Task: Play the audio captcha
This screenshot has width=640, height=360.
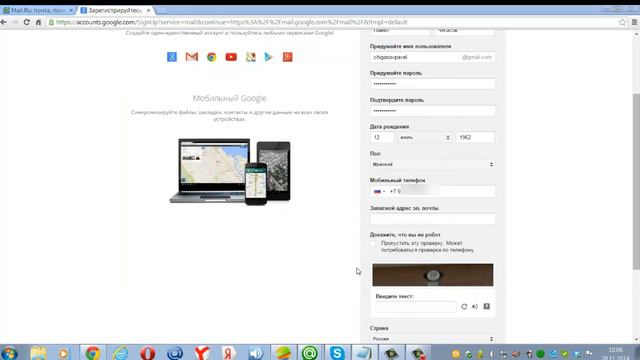Action: tap(475, 307)
